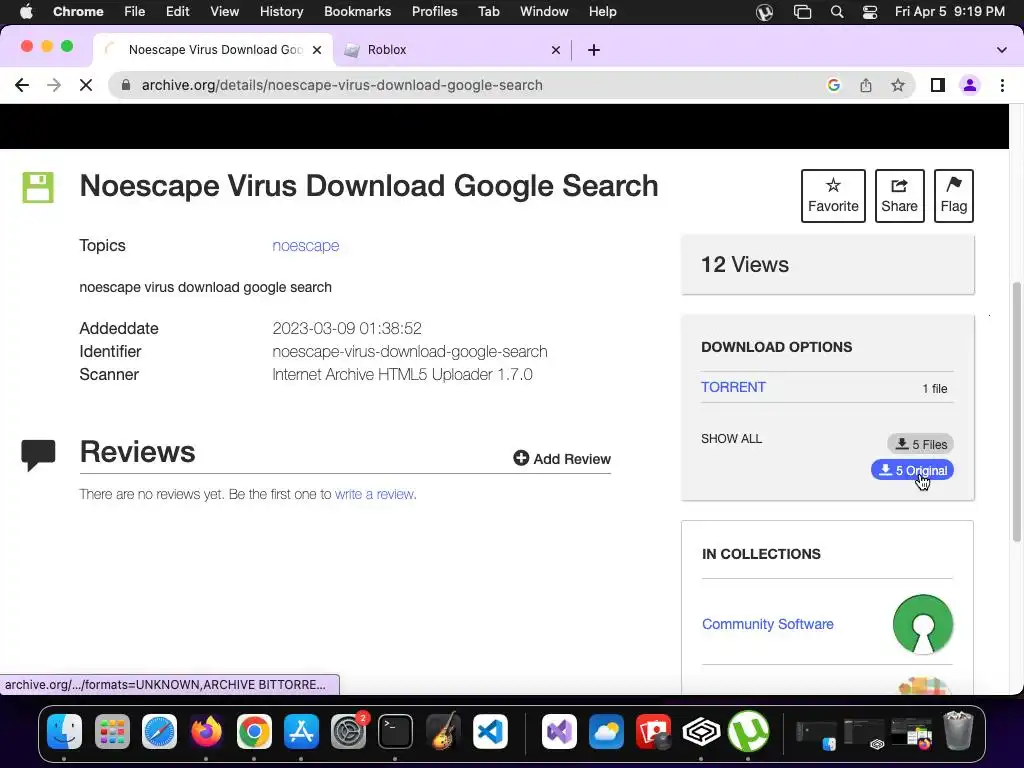Launch Firefox from the Dock
This screenshot has width=1024, height=768.
pos(206,731)
